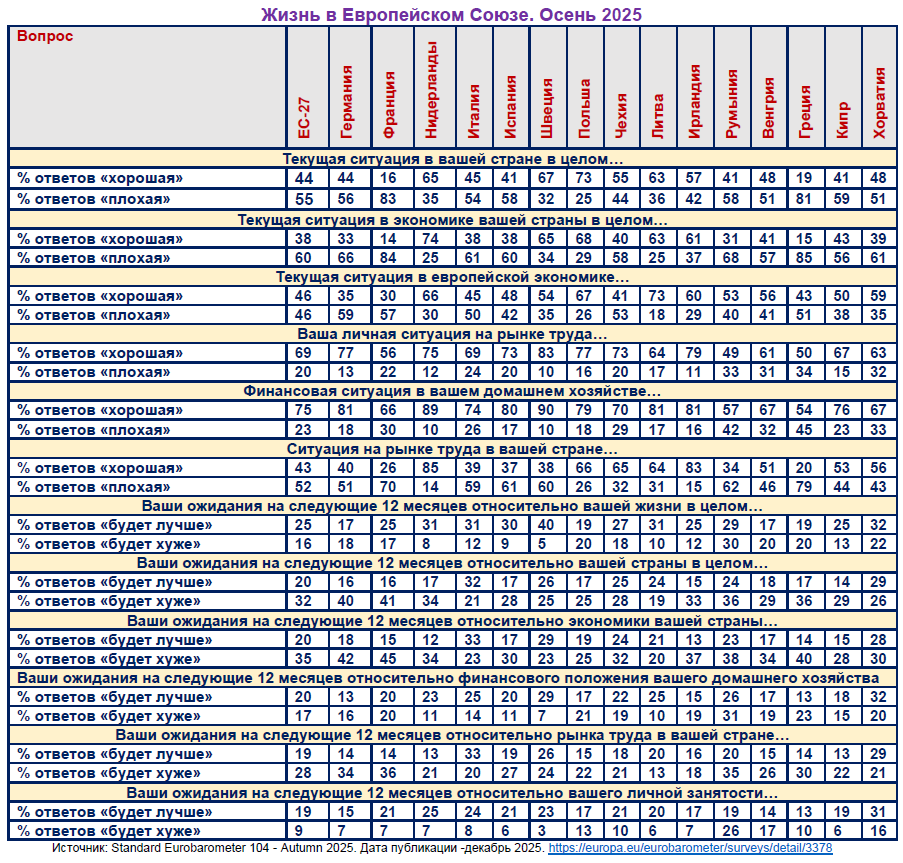Select "Текущая ситуация в вашей стране в целом" heading
Image resolution: width=903 pixels, height=863 pixels.
click(x=453, y=159)
